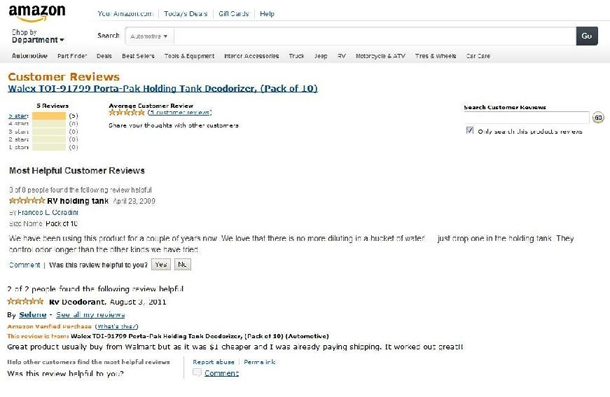Open the Today's Deals page
The image size is (610, 397).
tap(186, 14)
